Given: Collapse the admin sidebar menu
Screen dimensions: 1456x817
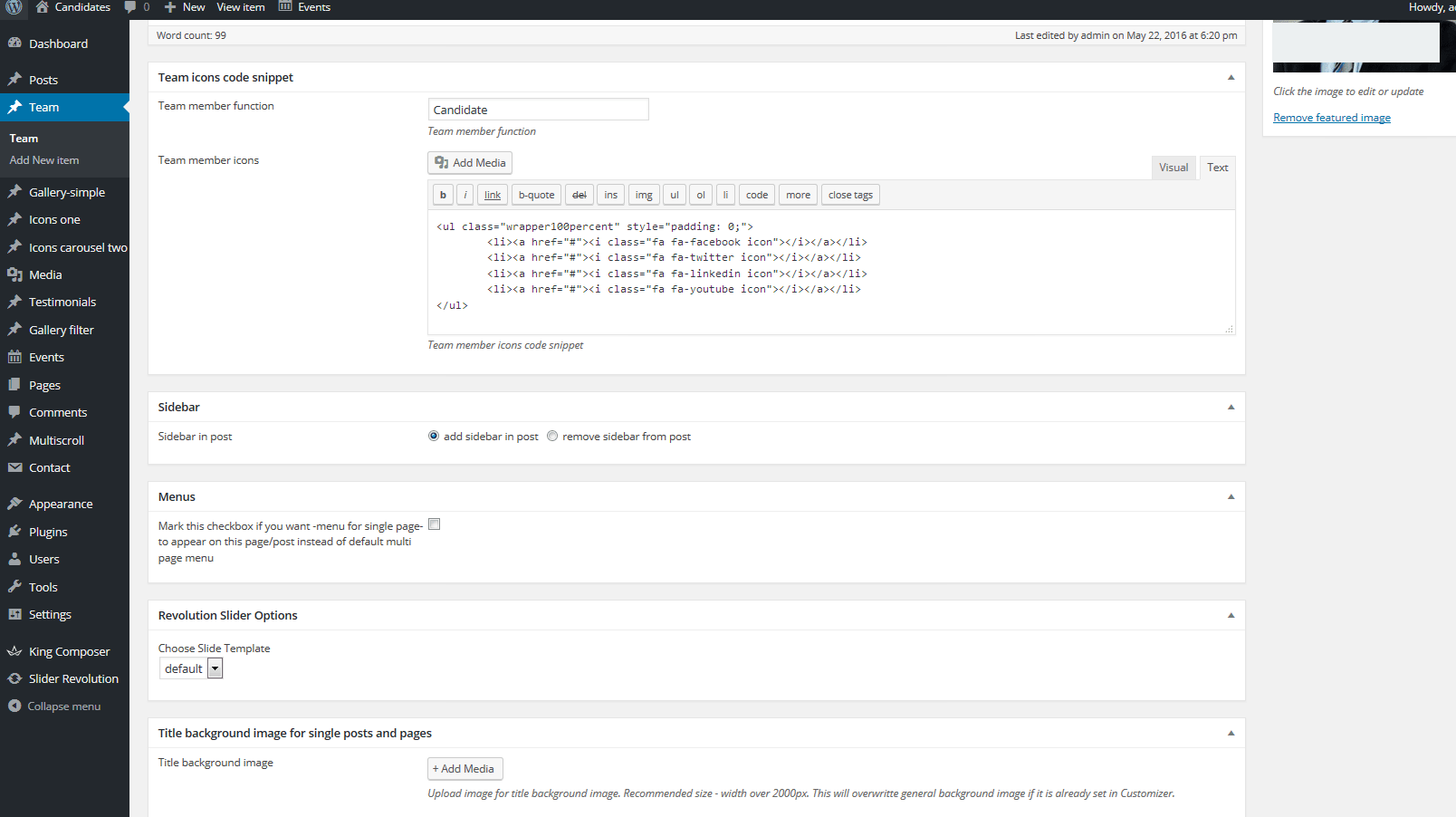Looking at the screenshot, I should click(63, 706).
